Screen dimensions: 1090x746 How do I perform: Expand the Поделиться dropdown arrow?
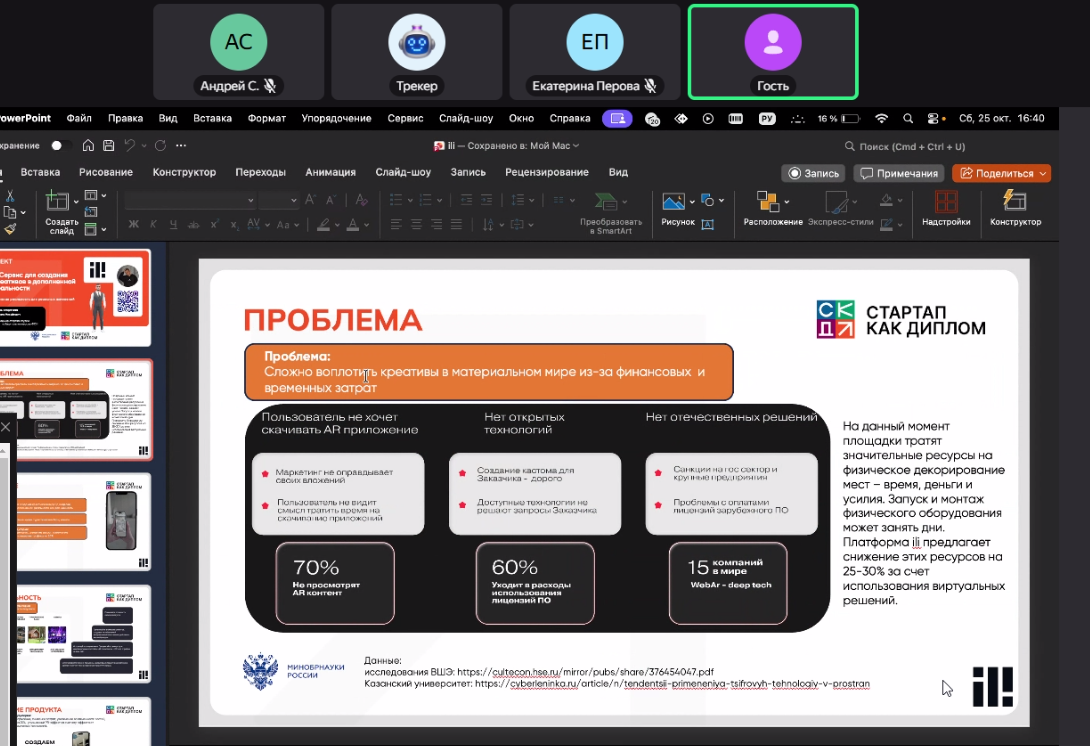coord(1043,173)
